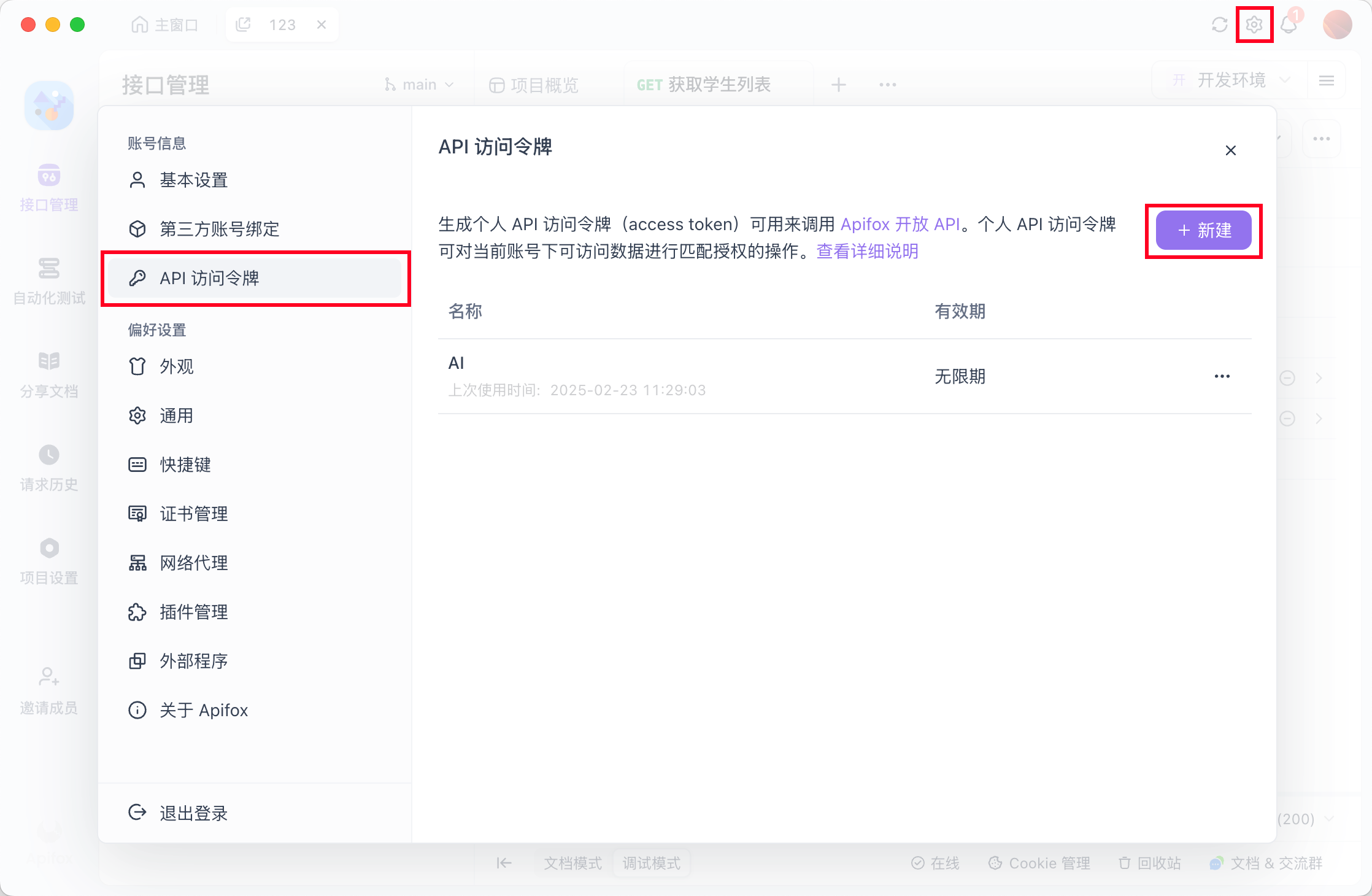Open the Apifox 开放 API link
1372x896 pixels.
pos(900,225)
